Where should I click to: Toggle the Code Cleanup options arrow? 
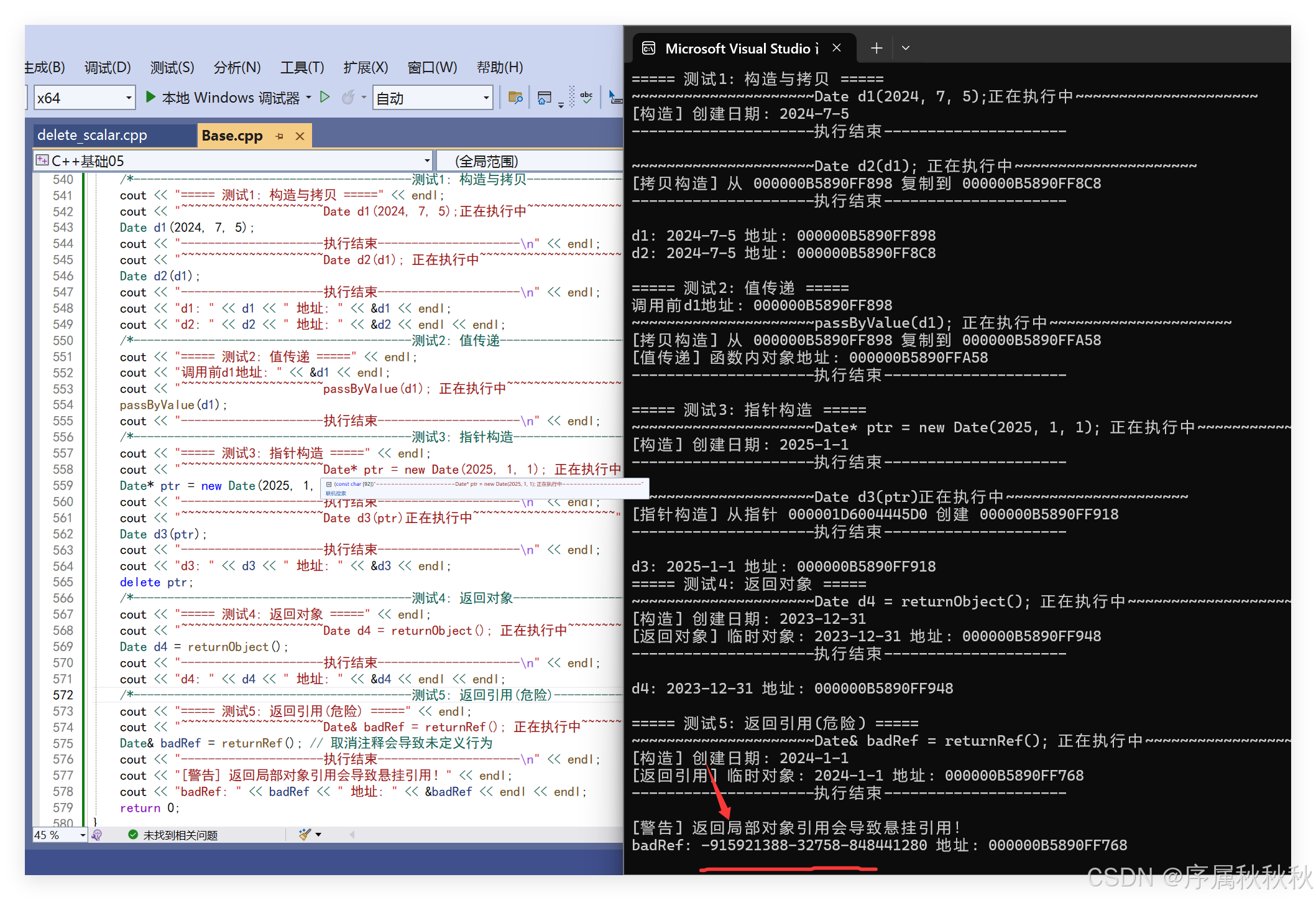coord(317,835)
